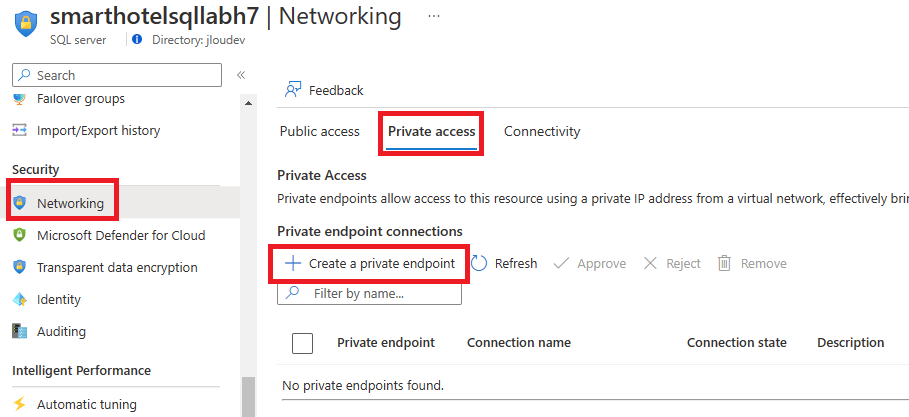The height and width of the screenshot is (417, 909).
Task: Switch to the Public access tab
Action: tap(319, 132)
